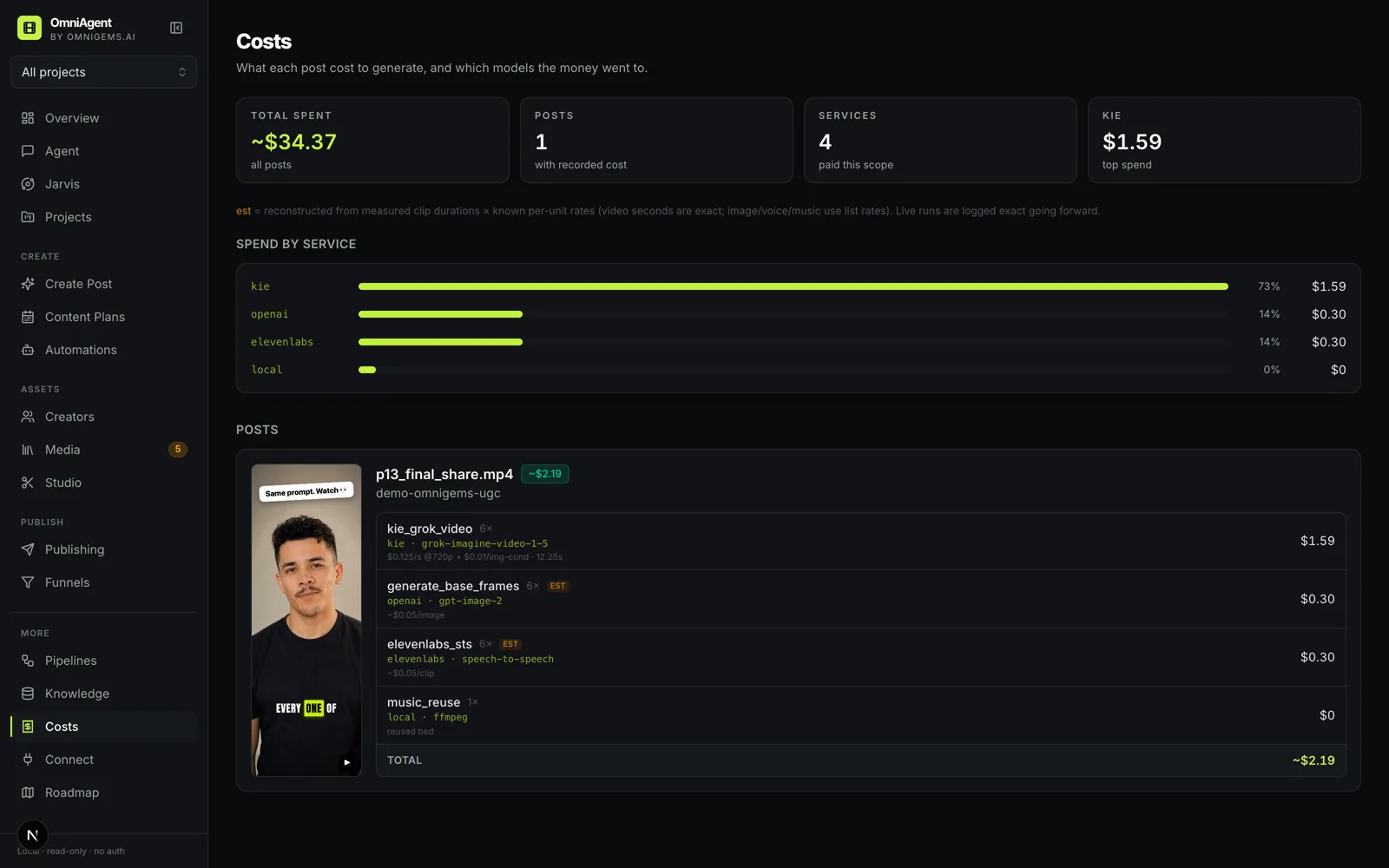Click the Funnels filter icon

28,582
